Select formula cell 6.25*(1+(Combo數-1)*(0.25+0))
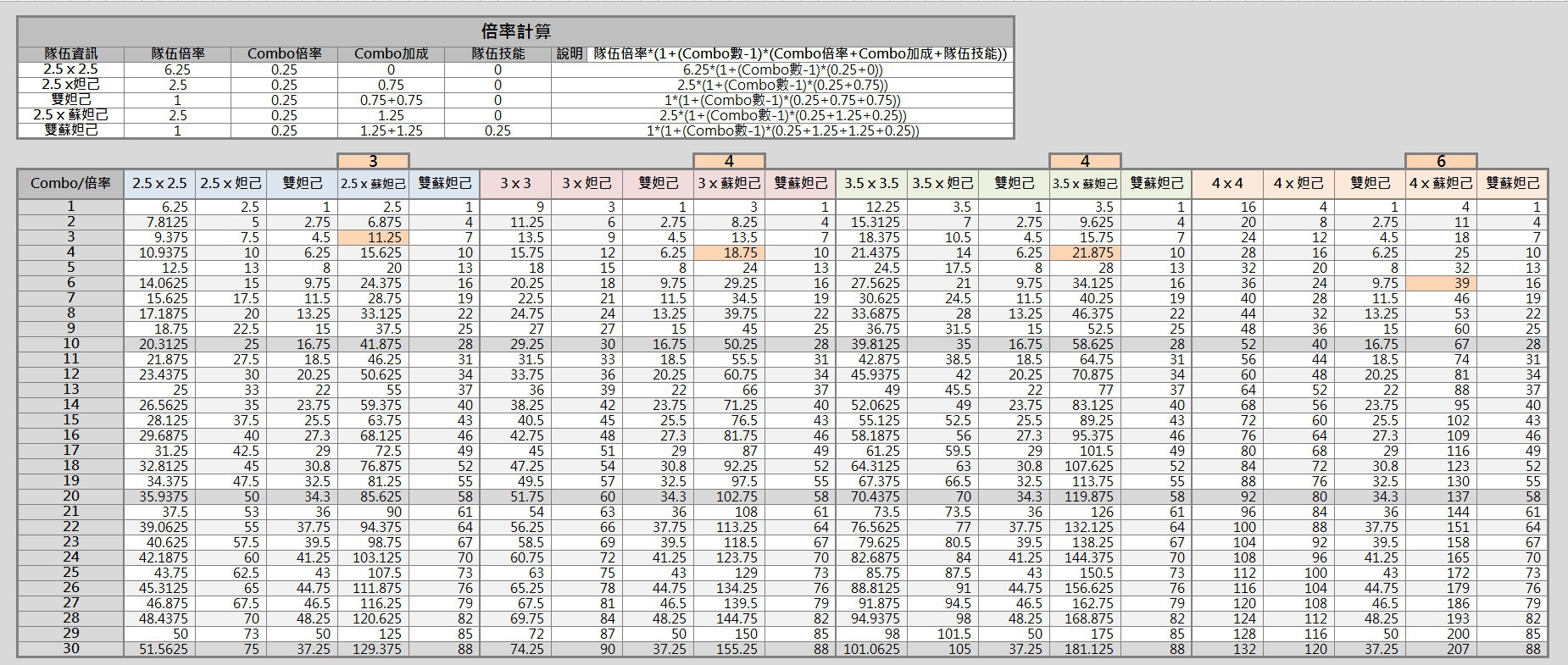Image resolution: width=1568 pixels, height=665 pixels. pyautogui.click(x=782, y=69)
